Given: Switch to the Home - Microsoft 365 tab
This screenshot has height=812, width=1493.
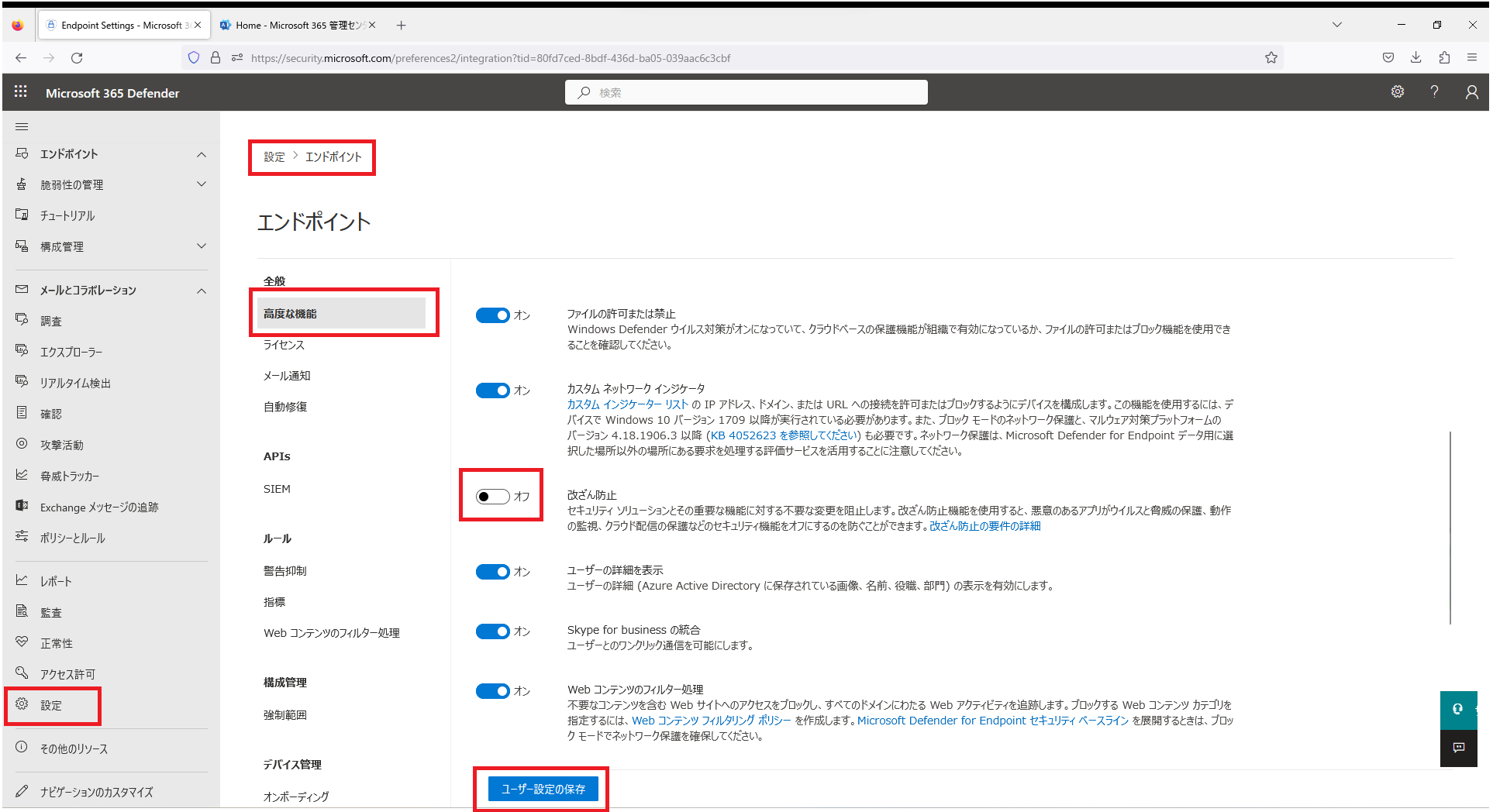Looking at the screenshot, I should pos(298,25).
